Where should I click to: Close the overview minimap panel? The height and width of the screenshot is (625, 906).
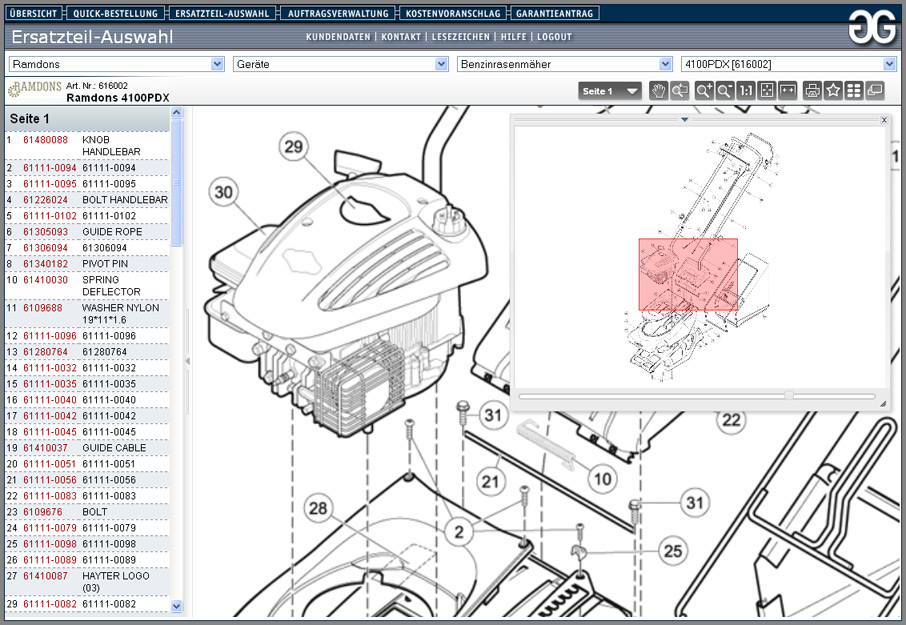[x=883, y=120]
